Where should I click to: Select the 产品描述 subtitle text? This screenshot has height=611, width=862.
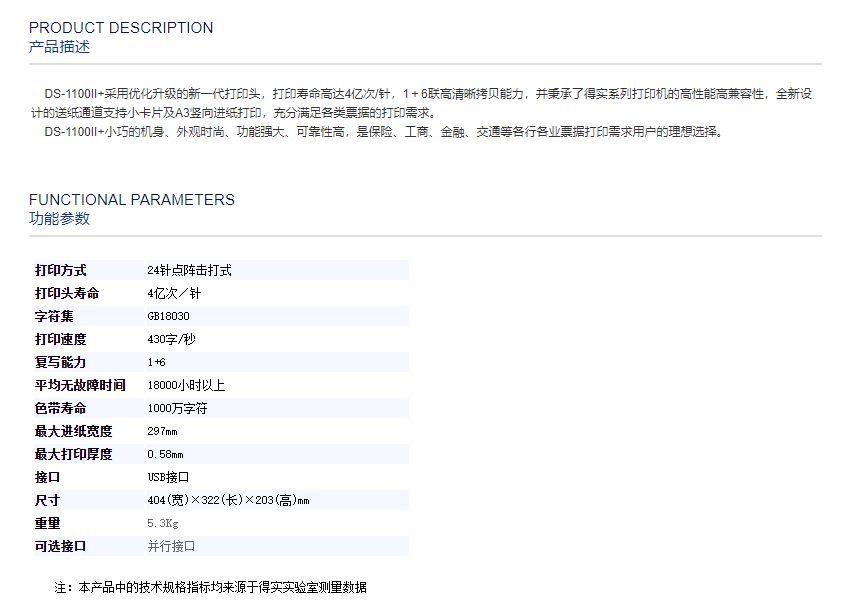(x=58, y=45)
